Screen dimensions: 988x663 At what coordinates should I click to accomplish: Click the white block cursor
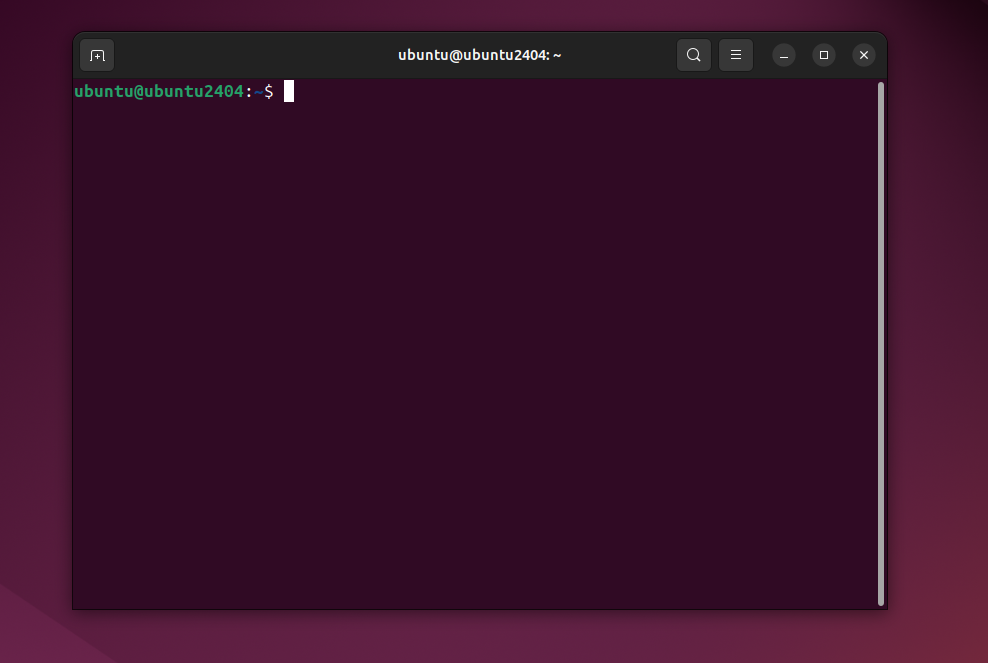point(289,92)
